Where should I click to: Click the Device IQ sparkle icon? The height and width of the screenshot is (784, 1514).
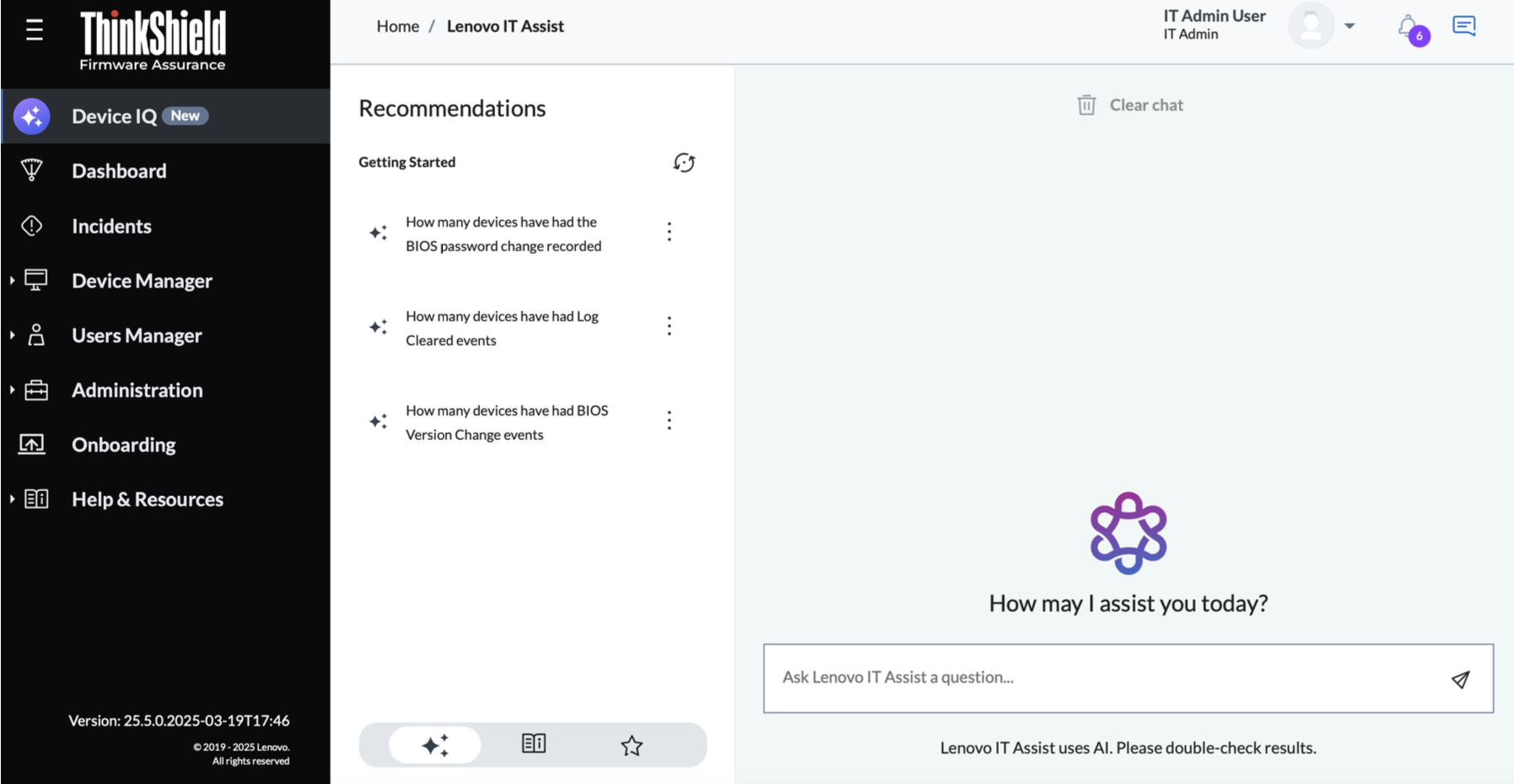(32, 116)
